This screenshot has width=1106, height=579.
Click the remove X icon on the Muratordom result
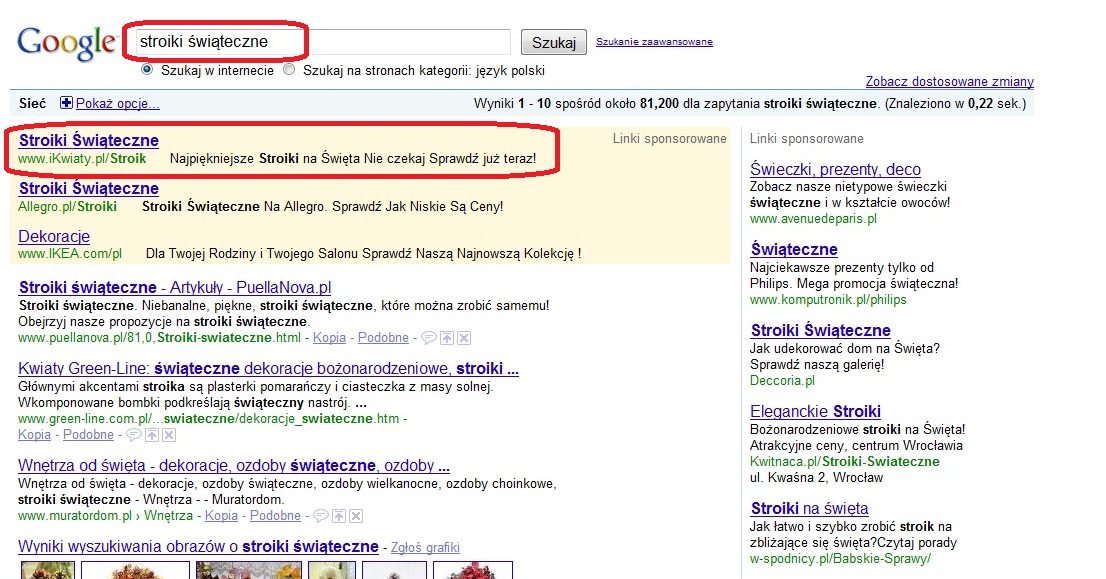point(355,516)
